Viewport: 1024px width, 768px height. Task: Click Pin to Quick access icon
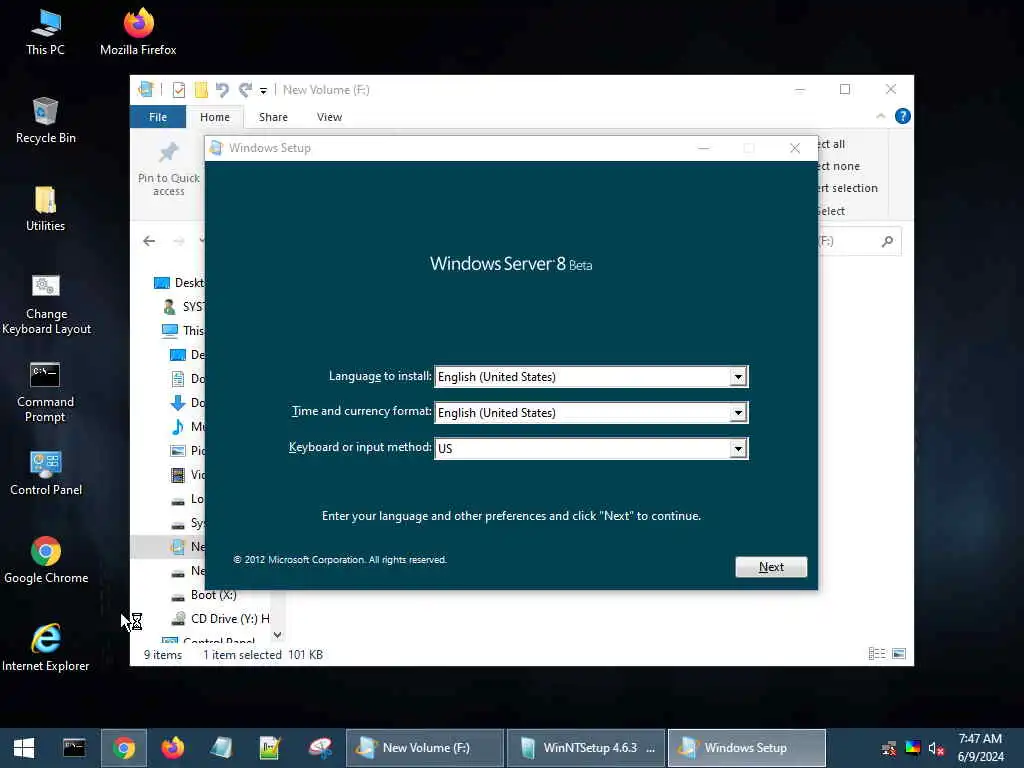coord(168,168)
